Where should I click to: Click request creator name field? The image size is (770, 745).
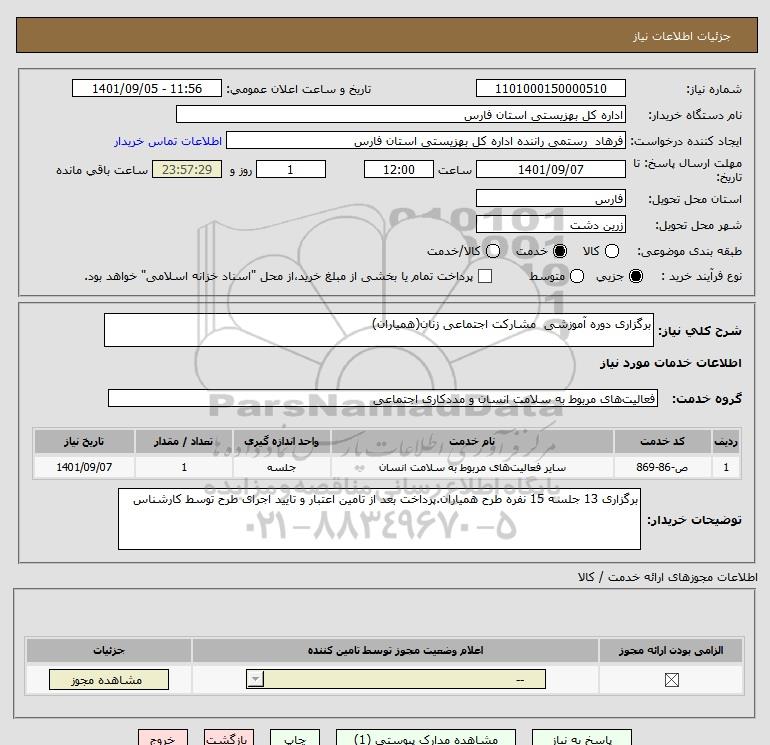(426, 140)
